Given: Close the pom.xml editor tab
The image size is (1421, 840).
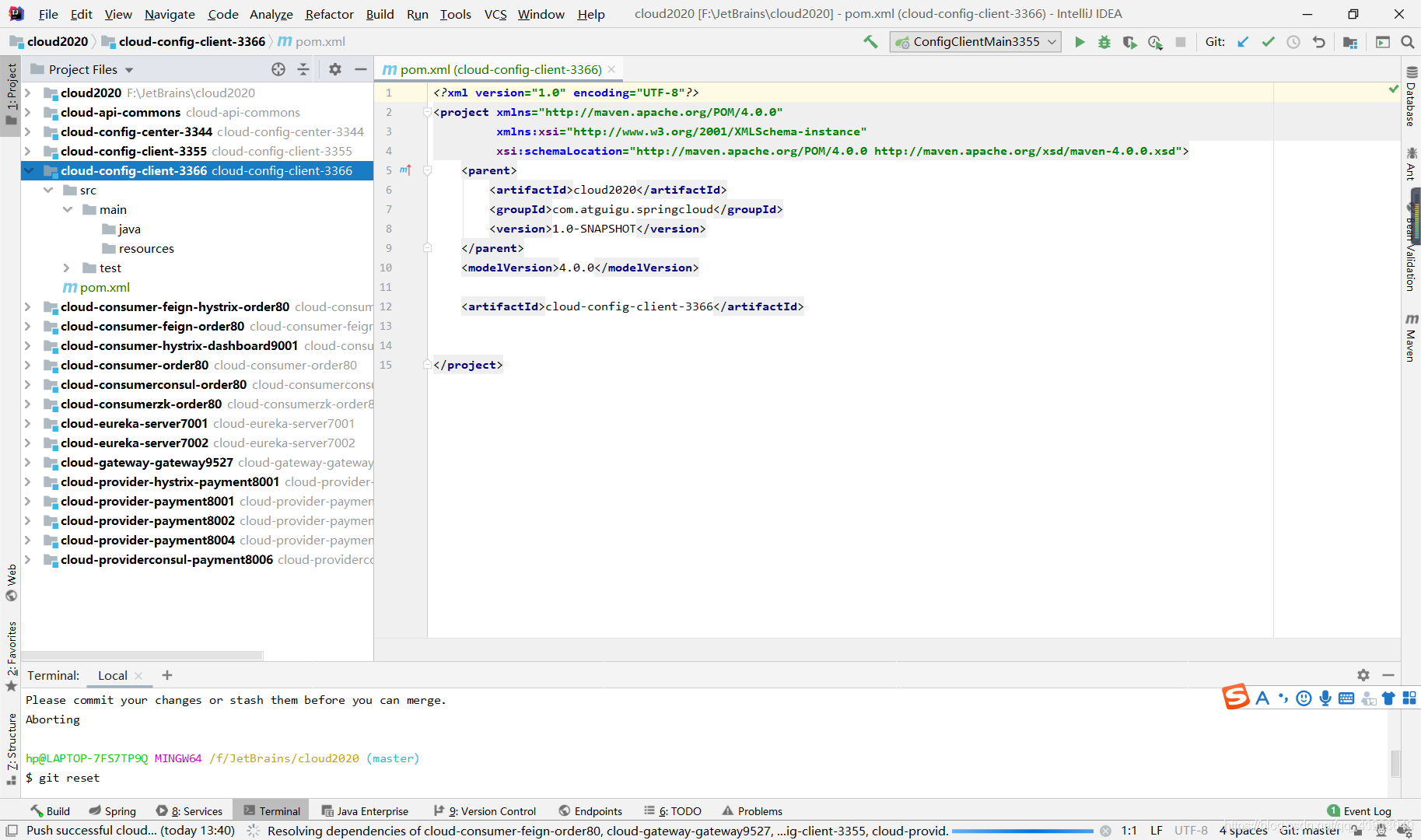Looking at the screenshot, I should coord(611,69).
